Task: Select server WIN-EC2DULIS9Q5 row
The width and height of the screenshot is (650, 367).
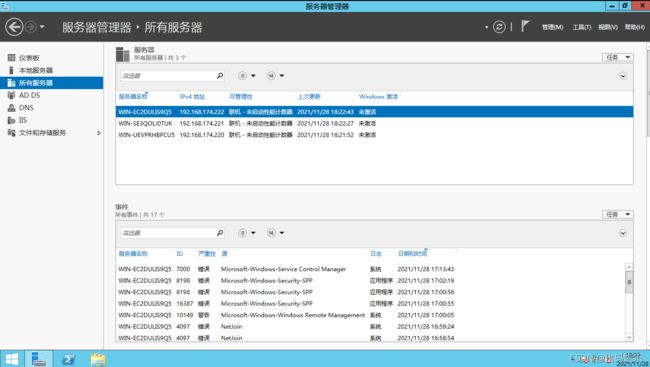Action: point(374,112)
